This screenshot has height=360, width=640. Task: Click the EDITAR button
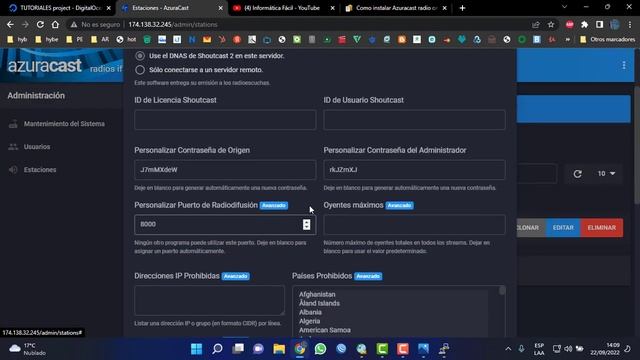[563, 228]
